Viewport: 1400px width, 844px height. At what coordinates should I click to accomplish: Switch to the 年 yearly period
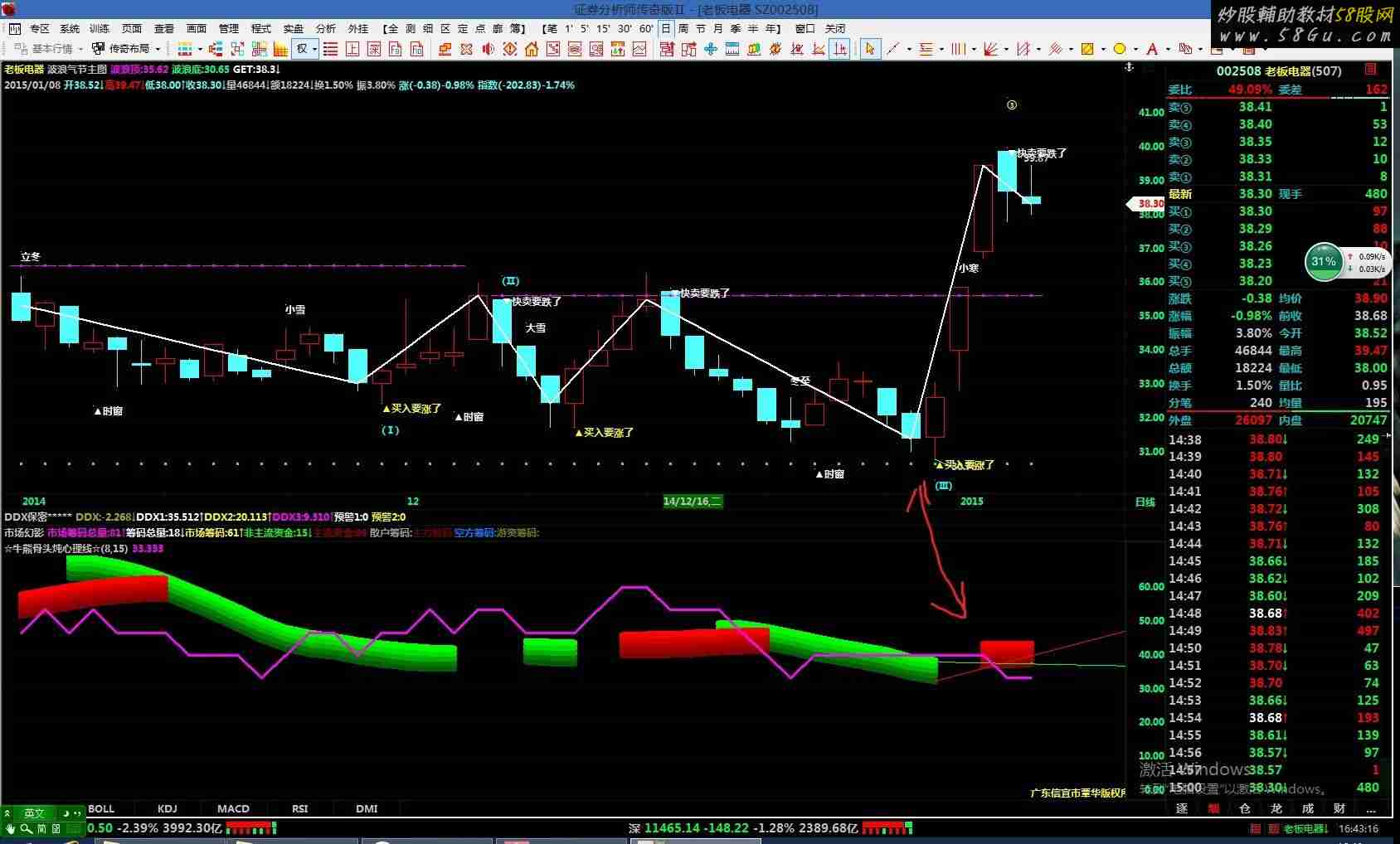pyautogui.click(x=770, y=28)
